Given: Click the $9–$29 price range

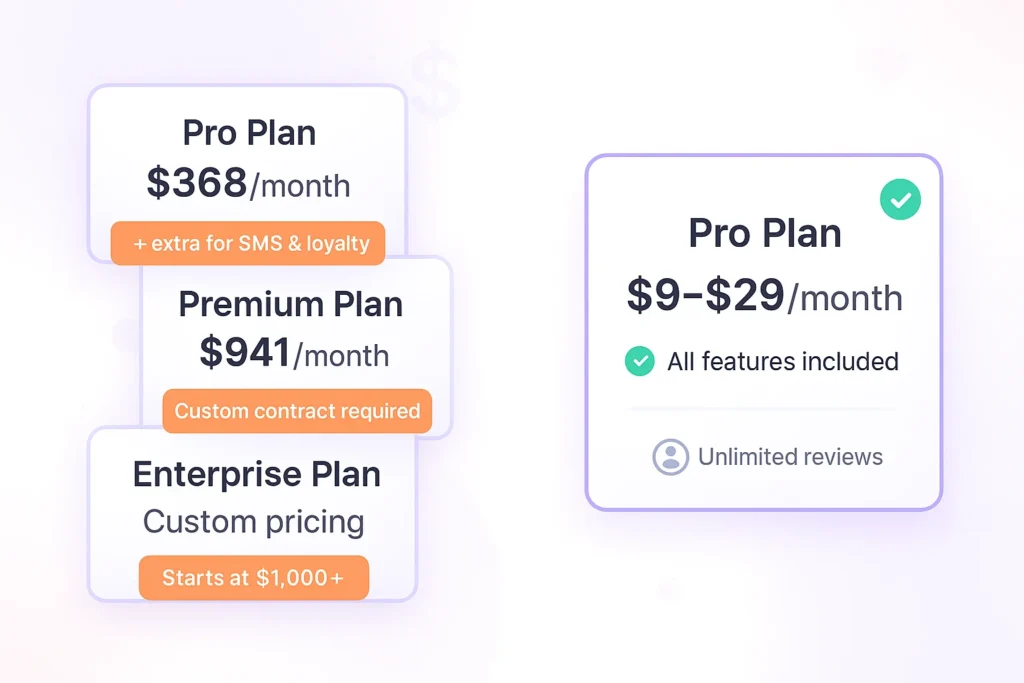Looking at the screenshot, I should point(706,295).
